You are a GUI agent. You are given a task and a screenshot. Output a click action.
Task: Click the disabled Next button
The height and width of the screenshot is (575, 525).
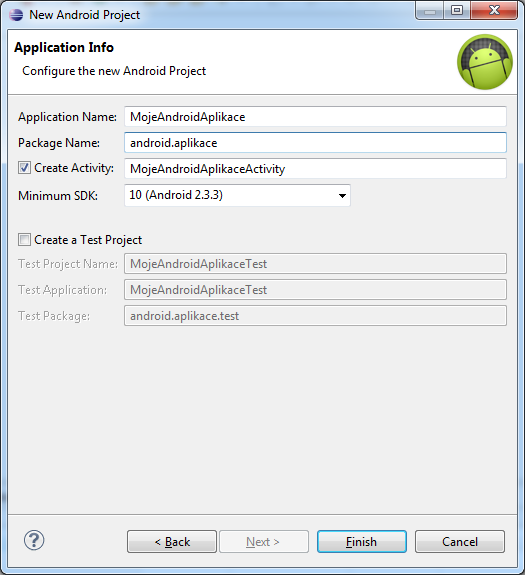pos(264,541)
